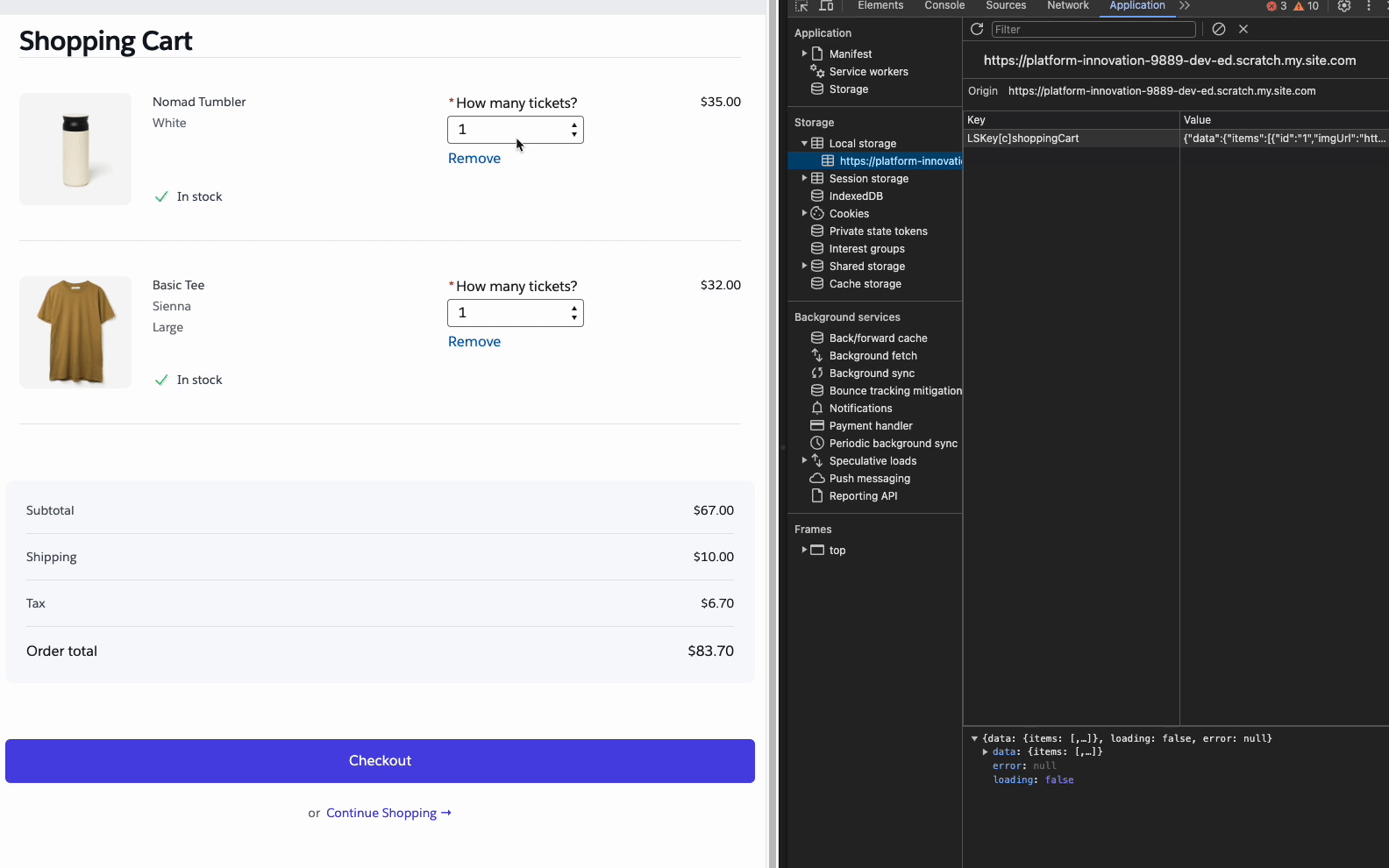The height and width of the screenshot is (868, 1389).
Task: Open Payment handler
Action: tap(871, 426)
